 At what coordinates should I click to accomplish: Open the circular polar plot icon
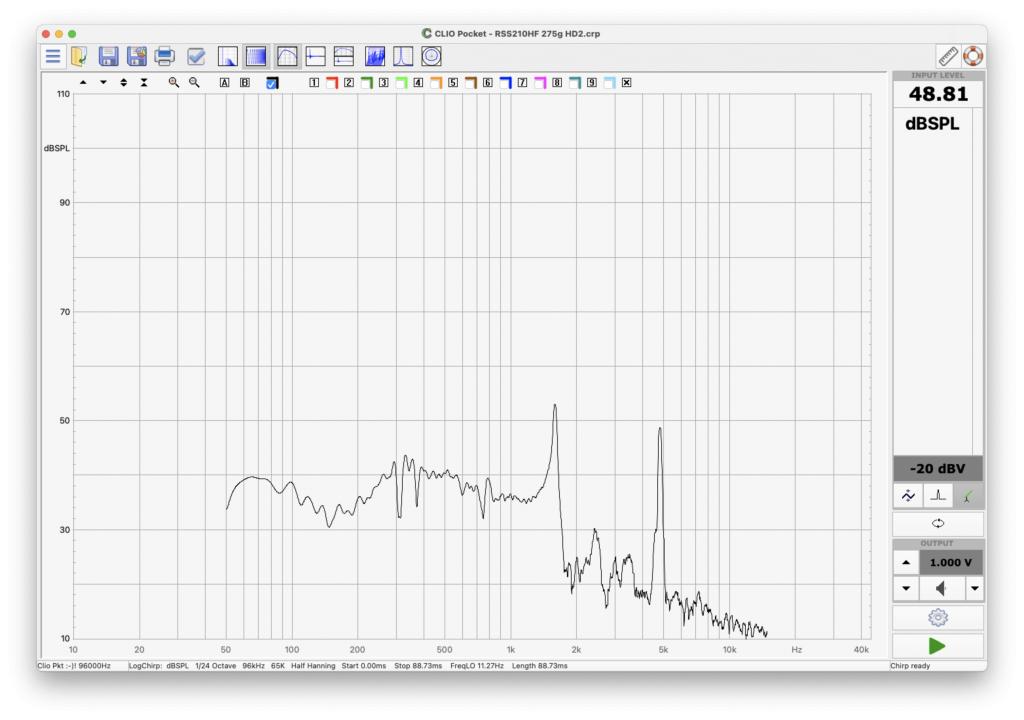point(431,57)
